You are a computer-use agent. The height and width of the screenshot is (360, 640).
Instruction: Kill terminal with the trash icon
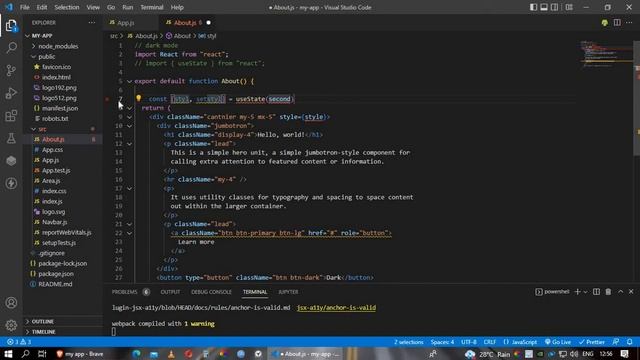tap(608, 291)
